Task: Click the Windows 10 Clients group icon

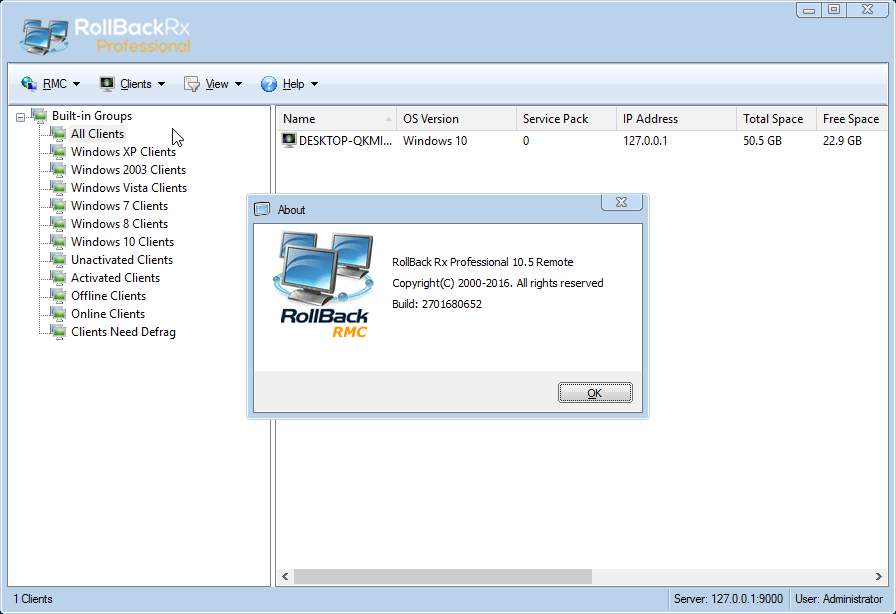Action: (x=58, y=242)
